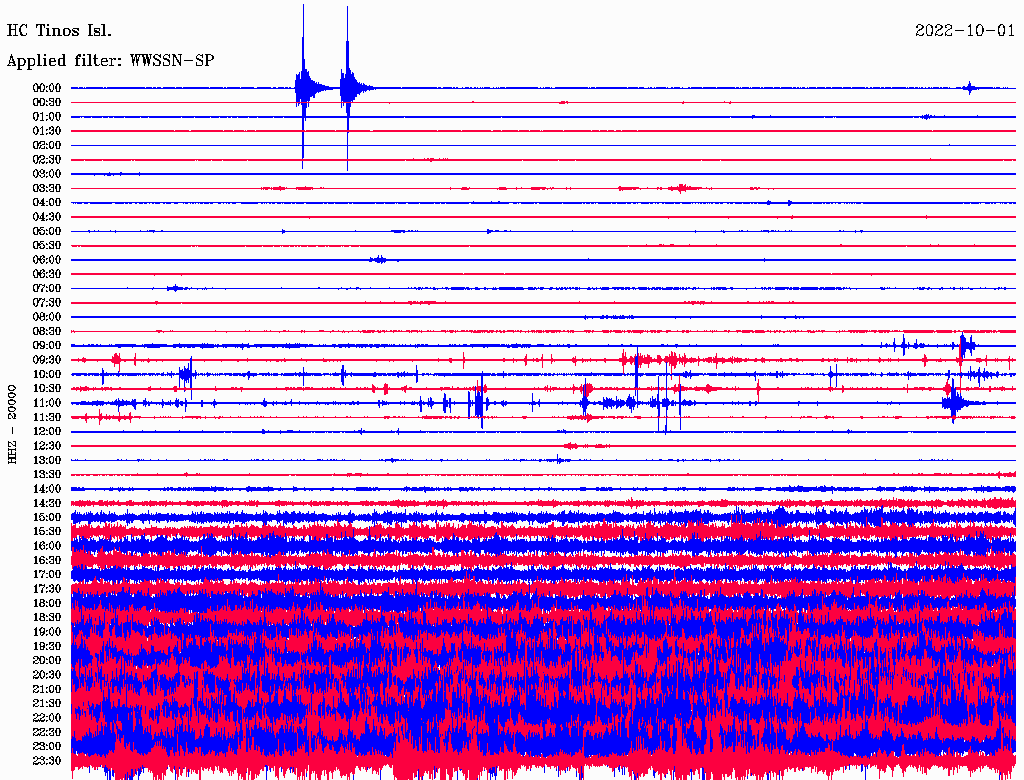Click the '12:30' time label
This screenshot has height=780, width=1024.
[x=47, y=446]
